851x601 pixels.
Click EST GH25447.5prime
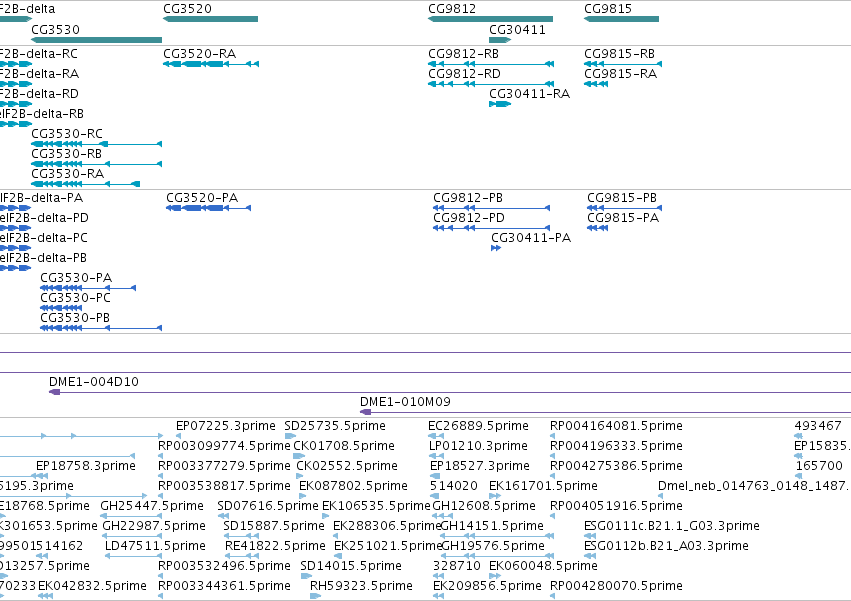(152, 506)
